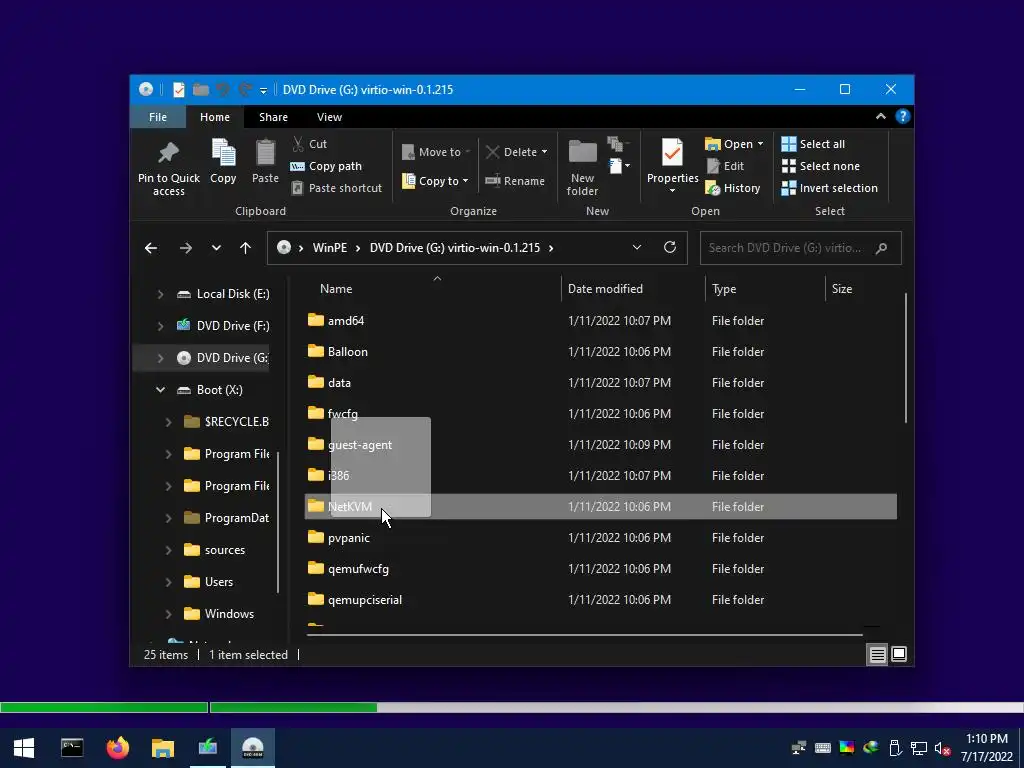
Task: Launch Firefox from the taskbar
Action: pyautogui.click(x=118, y=748)
